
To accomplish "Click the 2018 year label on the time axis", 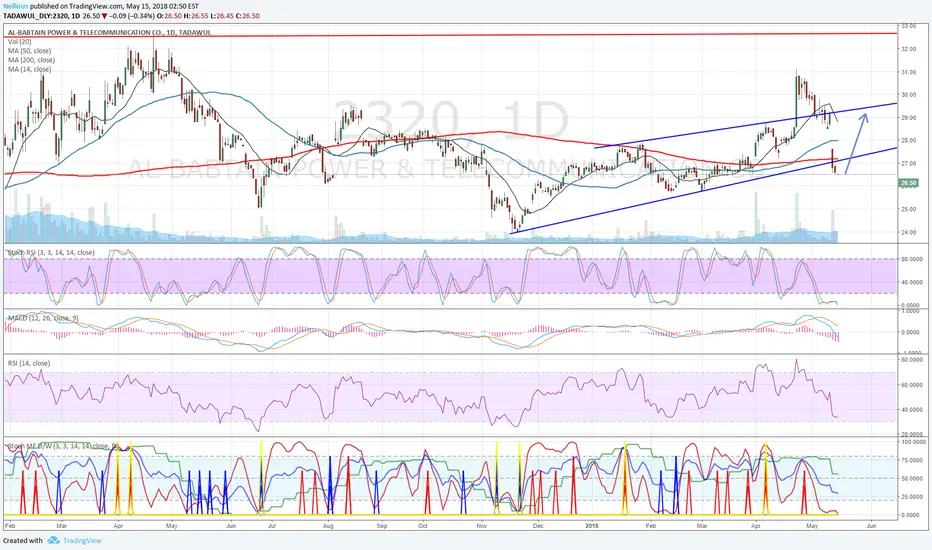I will click(x=591, y=526).
